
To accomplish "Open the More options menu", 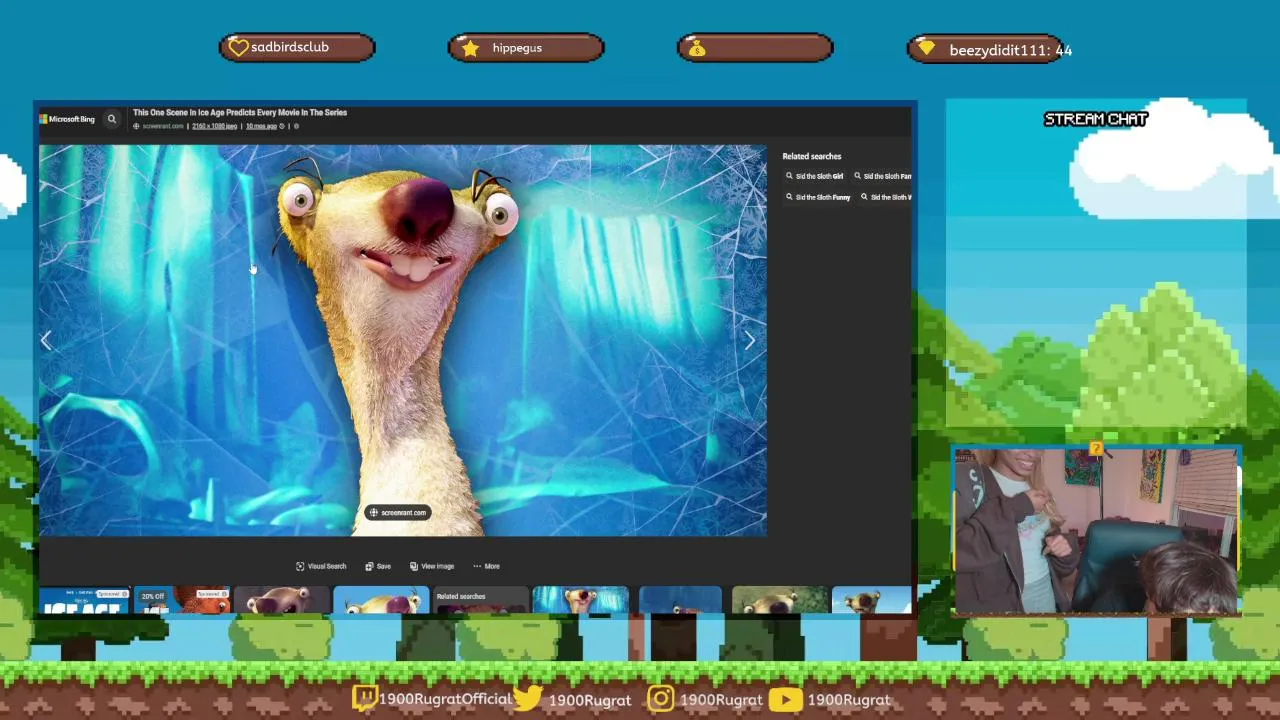I will click(x=486, y=566).
